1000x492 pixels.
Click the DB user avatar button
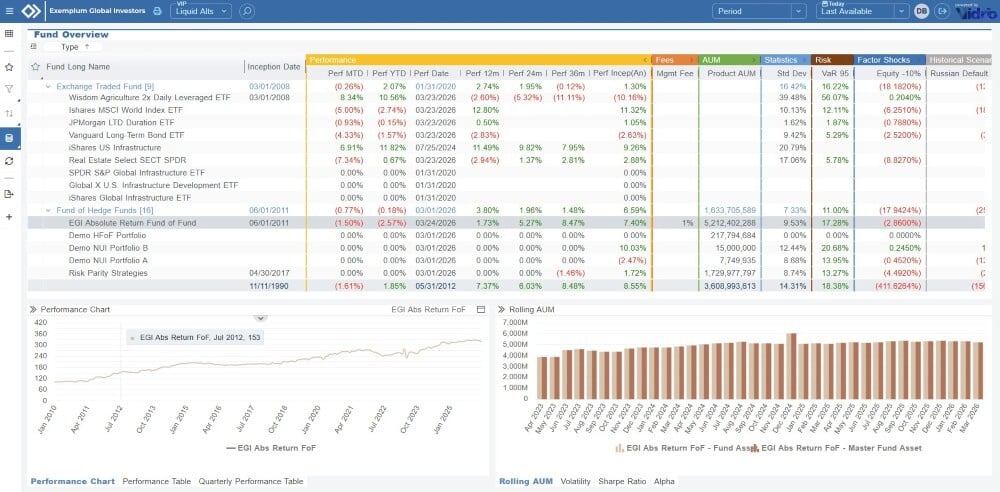point(920,11)
